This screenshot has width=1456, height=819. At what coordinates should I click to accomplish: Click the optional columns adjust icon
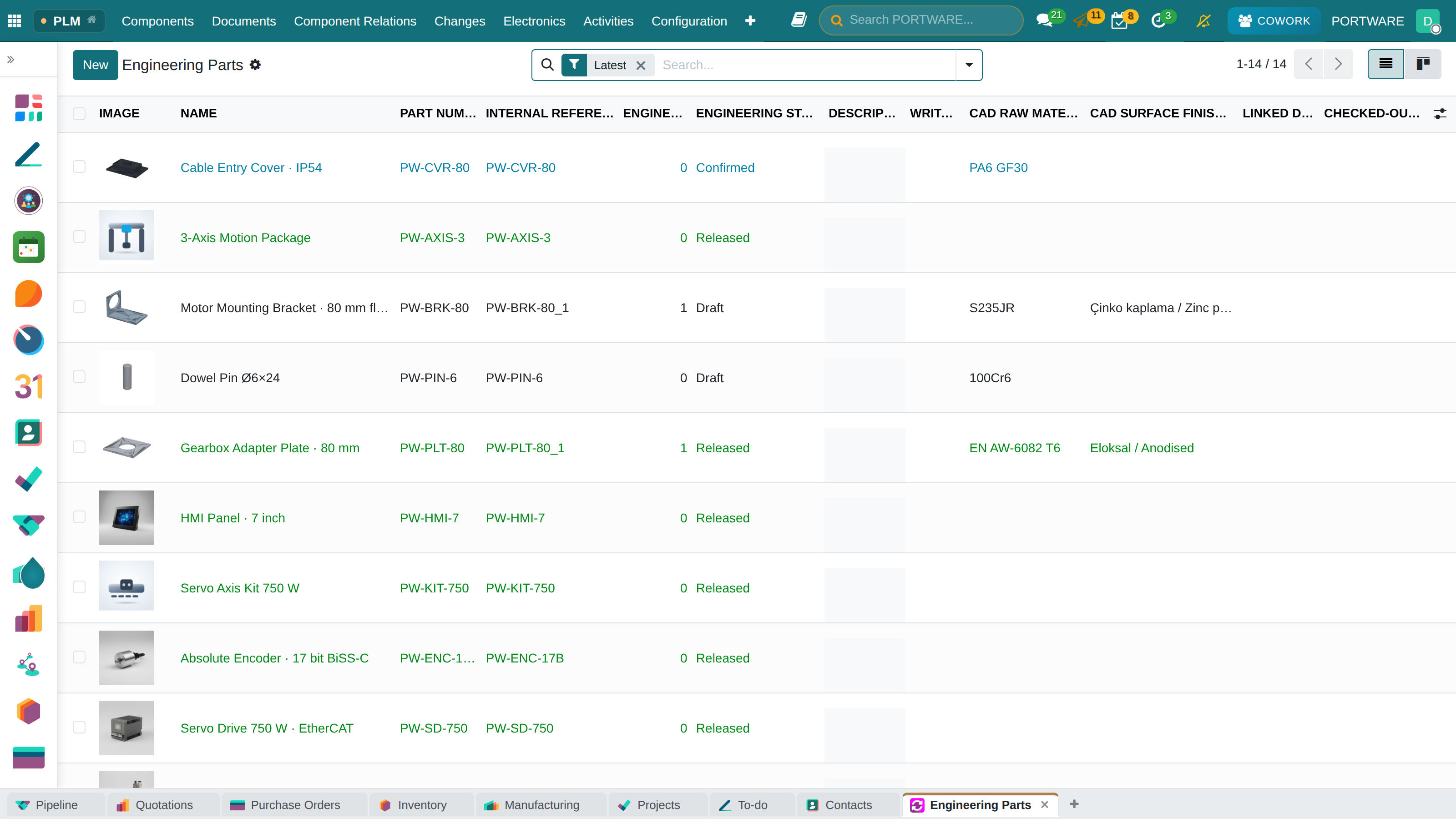[x=1440, y=114]
